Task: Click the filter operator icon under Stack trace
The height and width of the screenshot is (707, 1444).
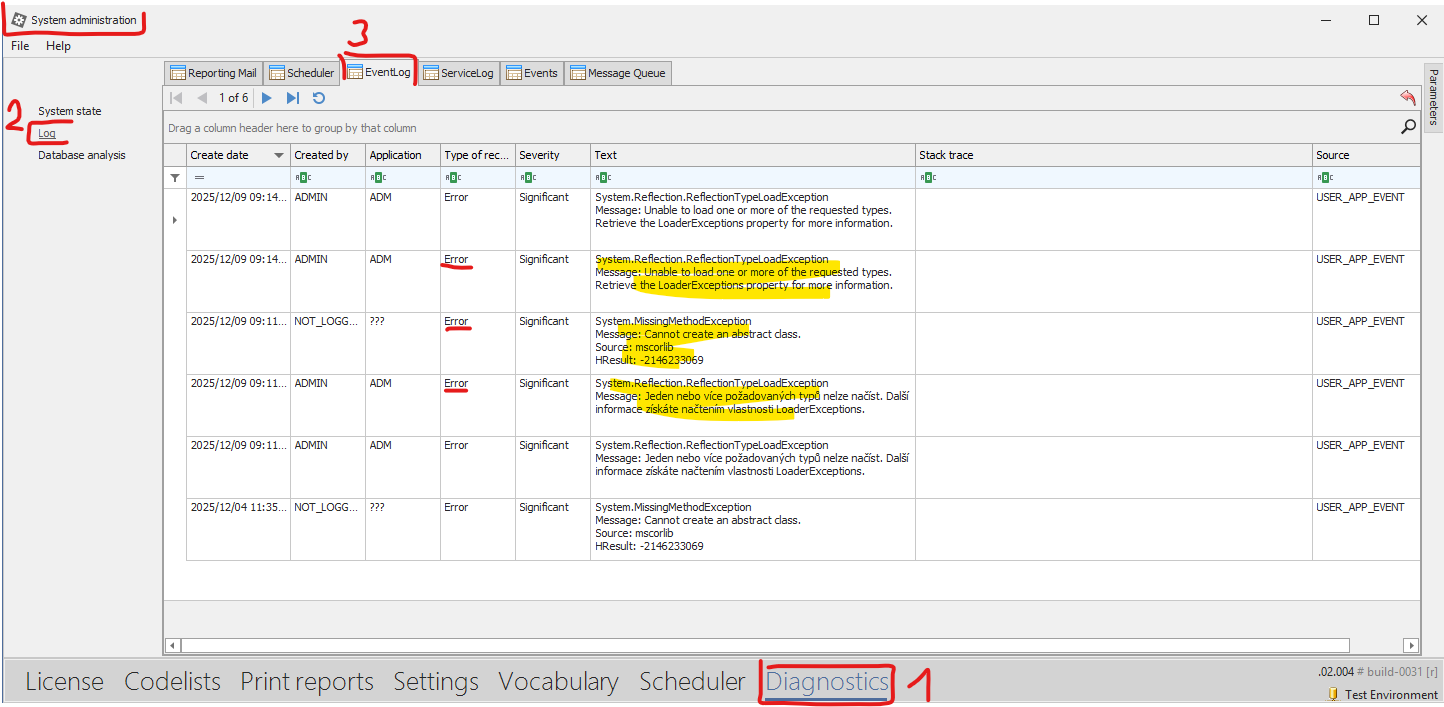Action: point(927,177)
